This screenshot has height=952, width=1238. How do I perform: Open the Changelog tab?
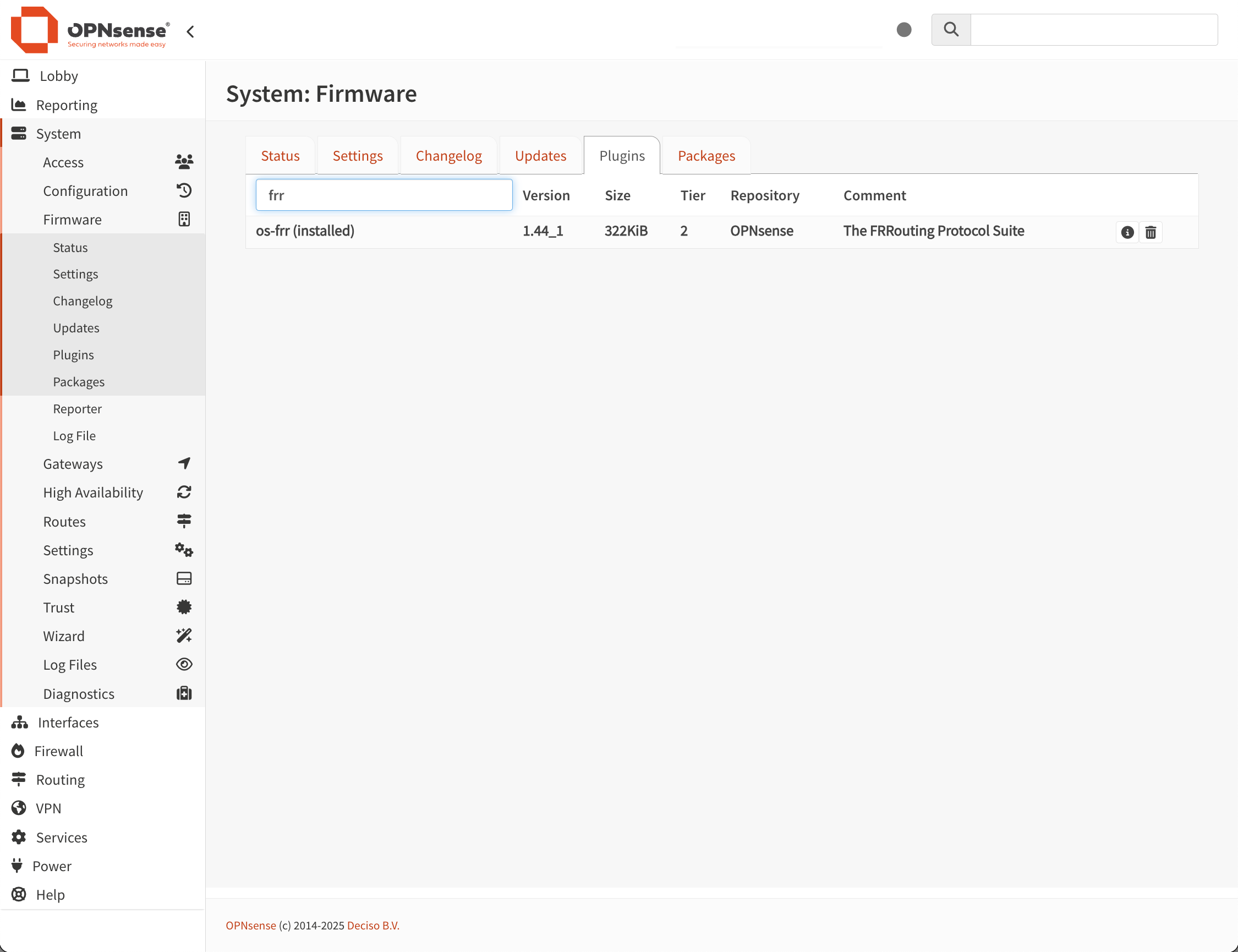[448, 156]
